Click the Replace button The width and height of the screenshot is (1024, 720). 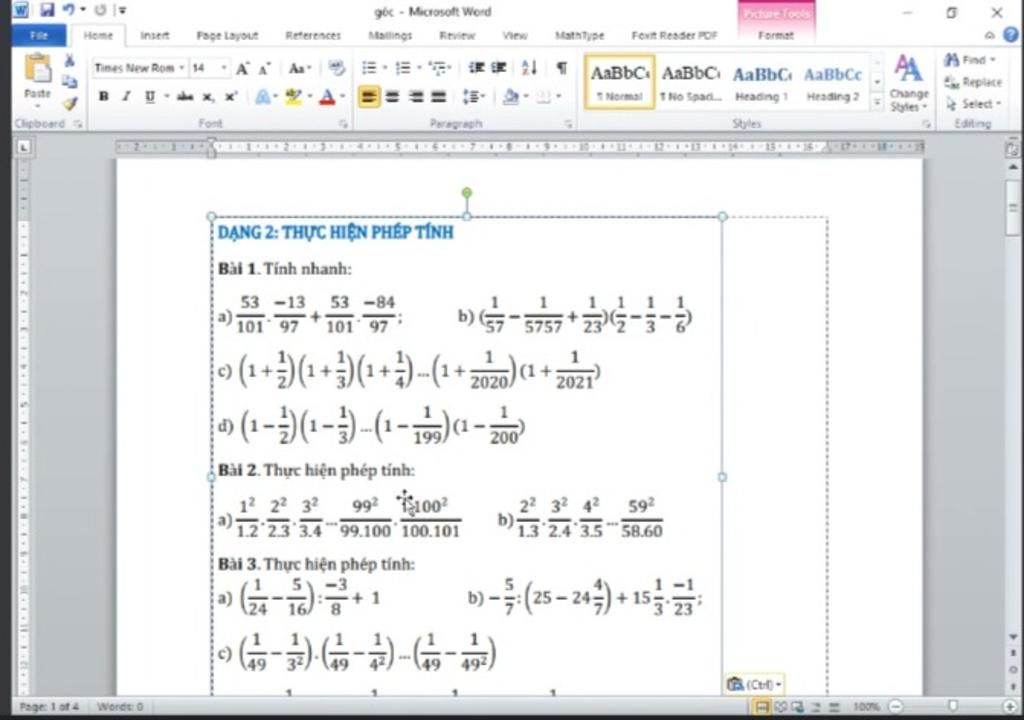[x=973, y=82]
